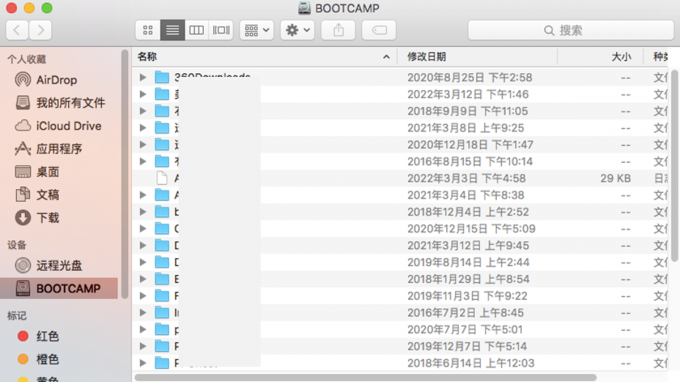Click the edit tags icon
Image resolution: width=680 pixels, height=382 pixels.
pos(379,30)
